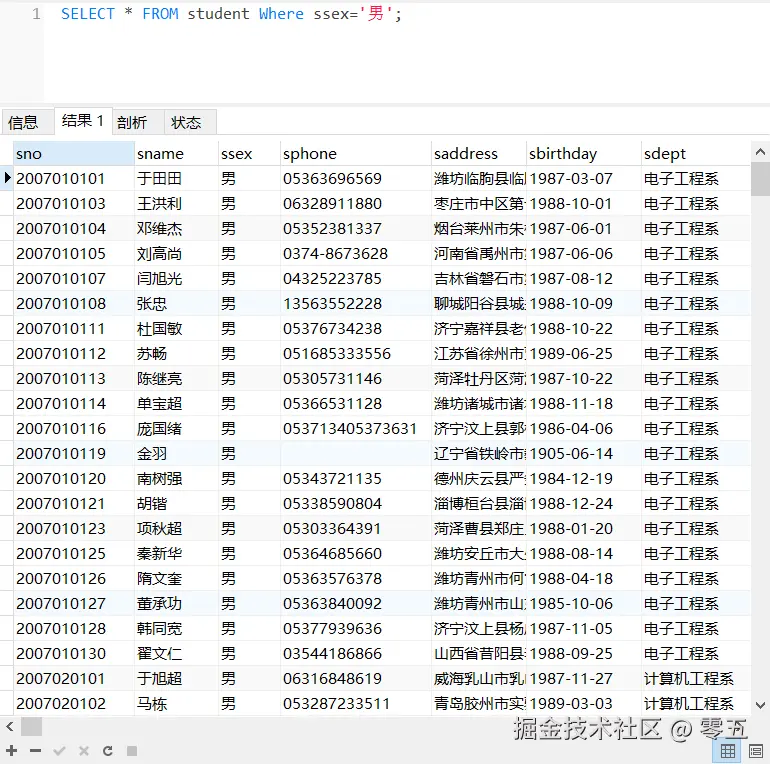Select address cell 枣庄市中区第
Image resolution: width=770 pixels, height=764 pixels.
(479, 203)
